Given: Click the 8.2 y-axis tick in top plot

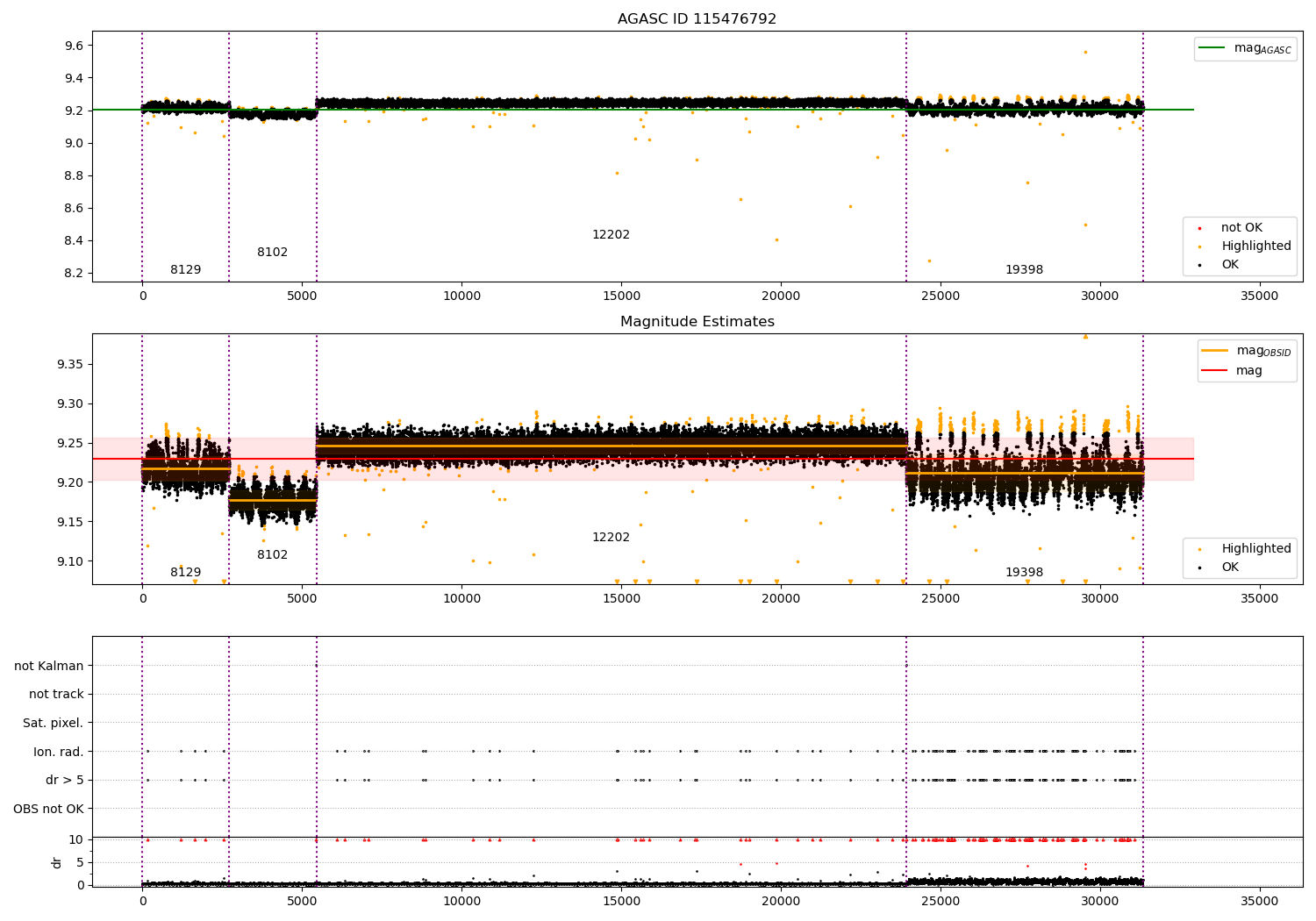Looking at the screenshot, I should point(75,273).
